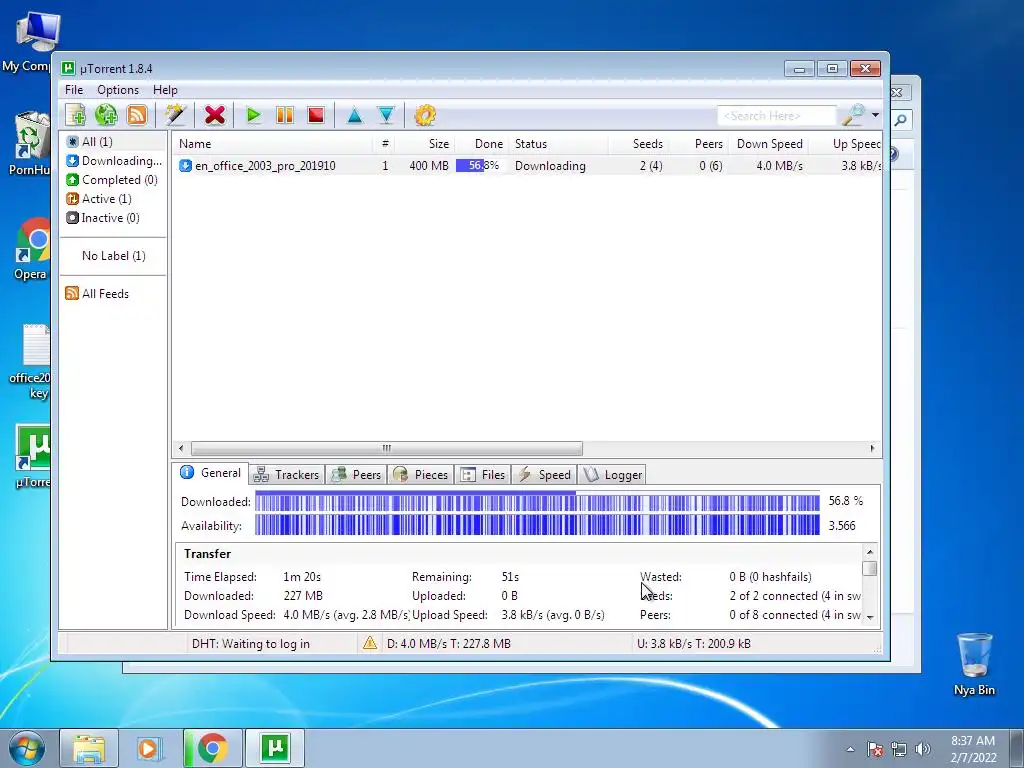Sort by the Peers column header
This screenshot has width=1024, height=768.
pos(698,144)
